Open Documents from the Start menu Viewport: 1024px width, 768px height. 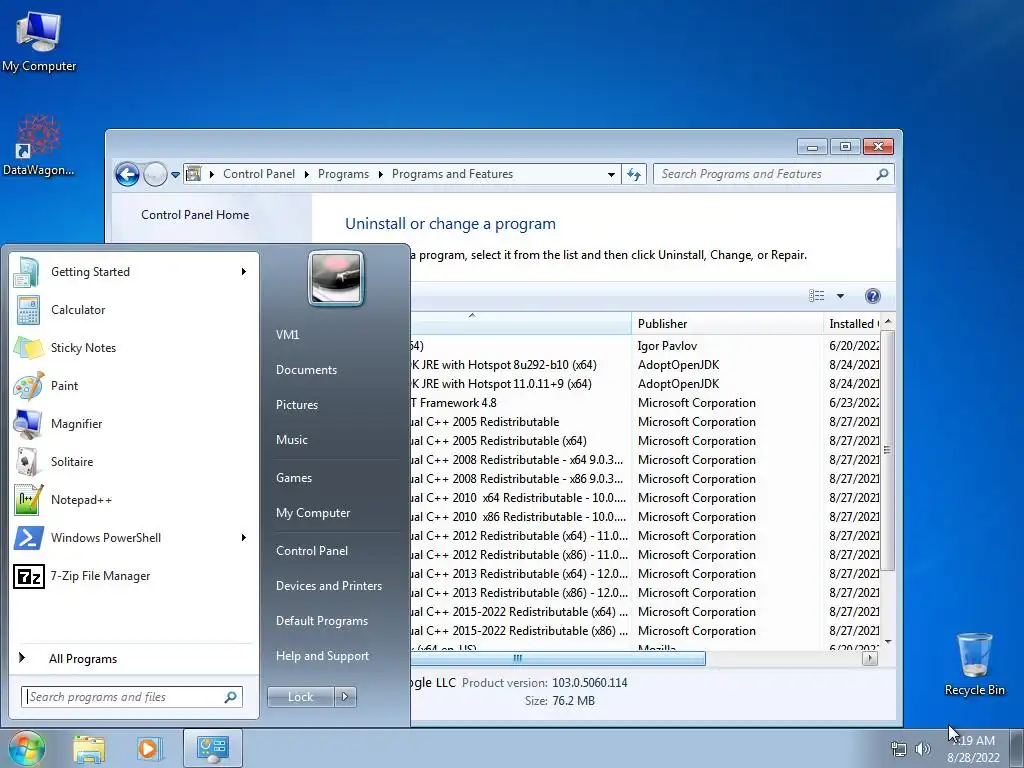coord(306,370)
